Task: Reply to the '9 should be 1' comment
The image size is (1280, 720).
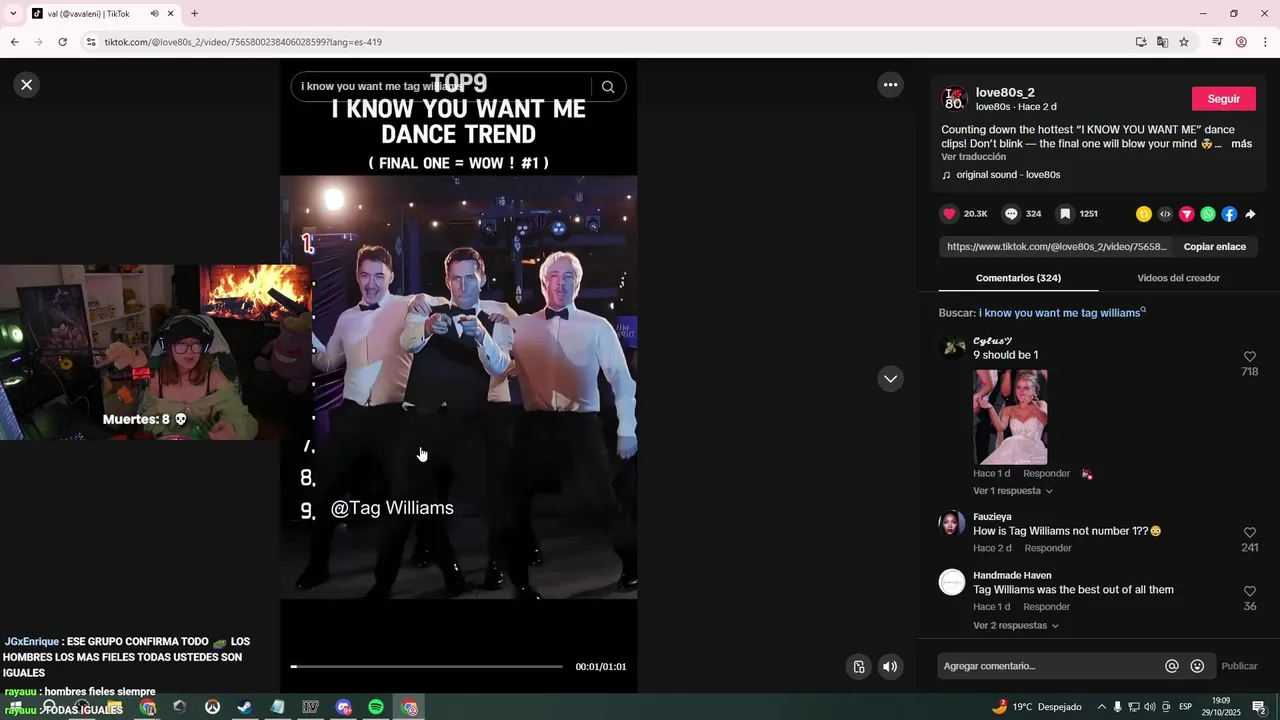Action: coord(1046,474)
